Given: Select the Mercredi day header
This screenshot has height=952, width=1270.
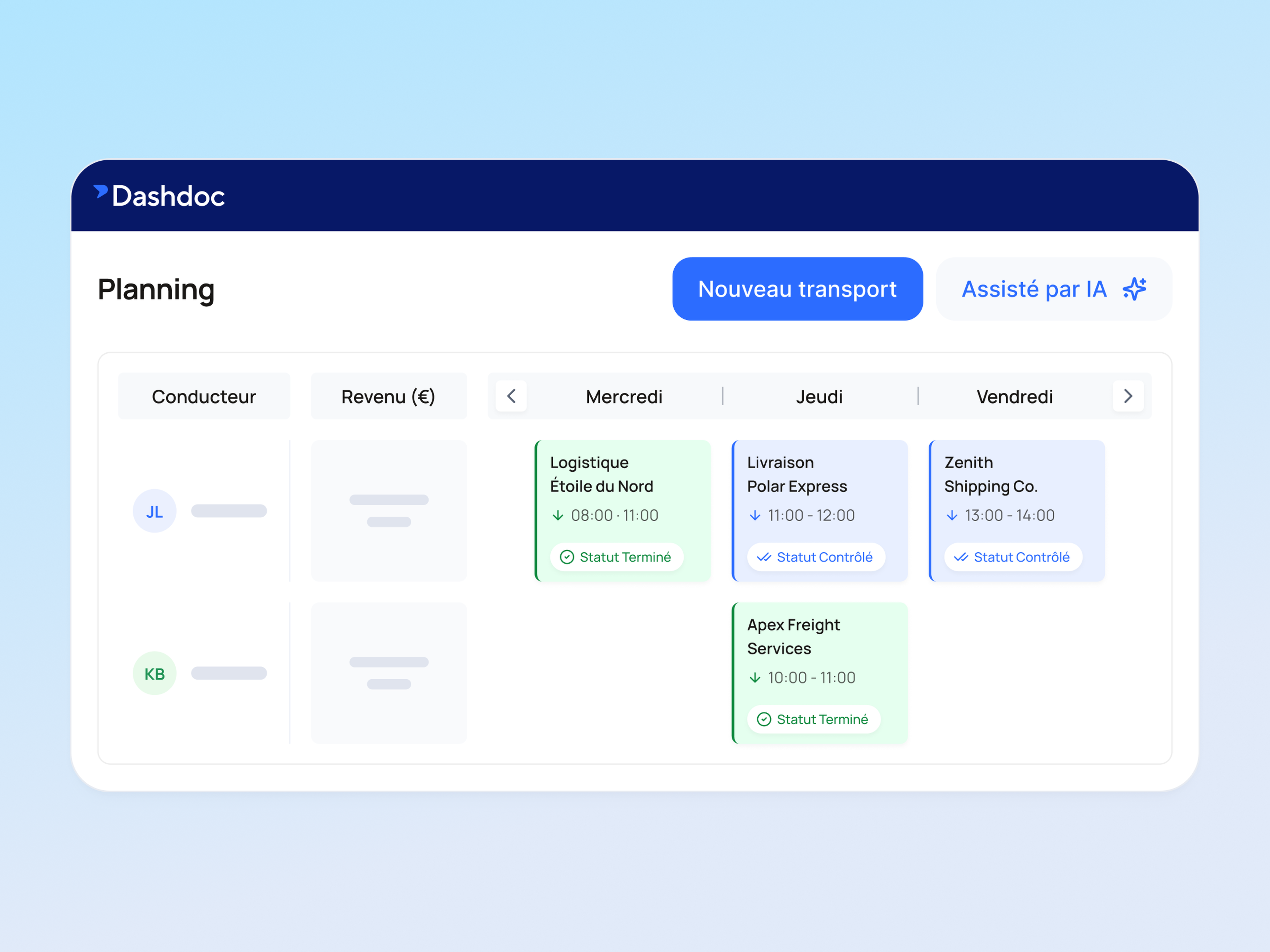Looking at the screenshot, I should [x=624, y=397].
